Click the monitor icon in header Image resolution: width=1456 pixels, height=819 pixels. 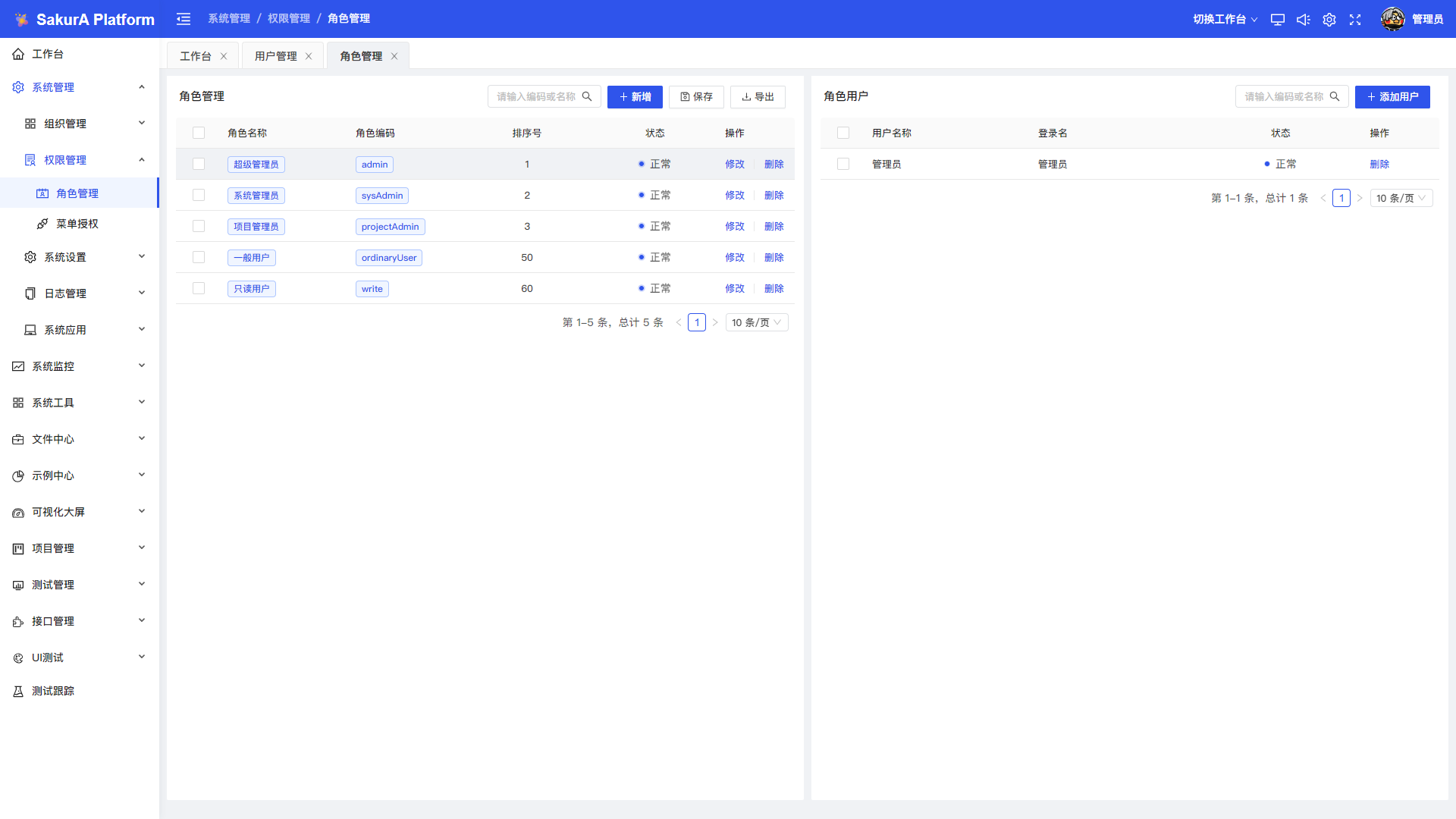coord(1278,20)
